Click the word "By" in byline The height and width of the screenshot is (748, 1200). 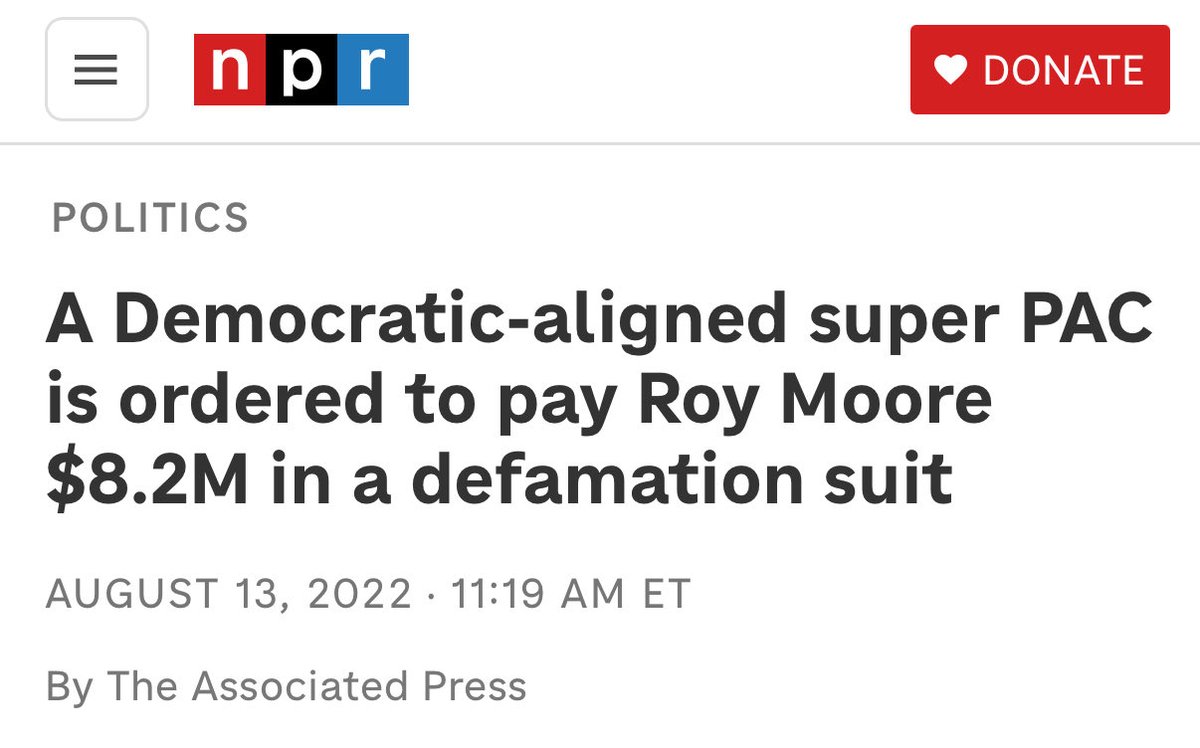[70, 686]
